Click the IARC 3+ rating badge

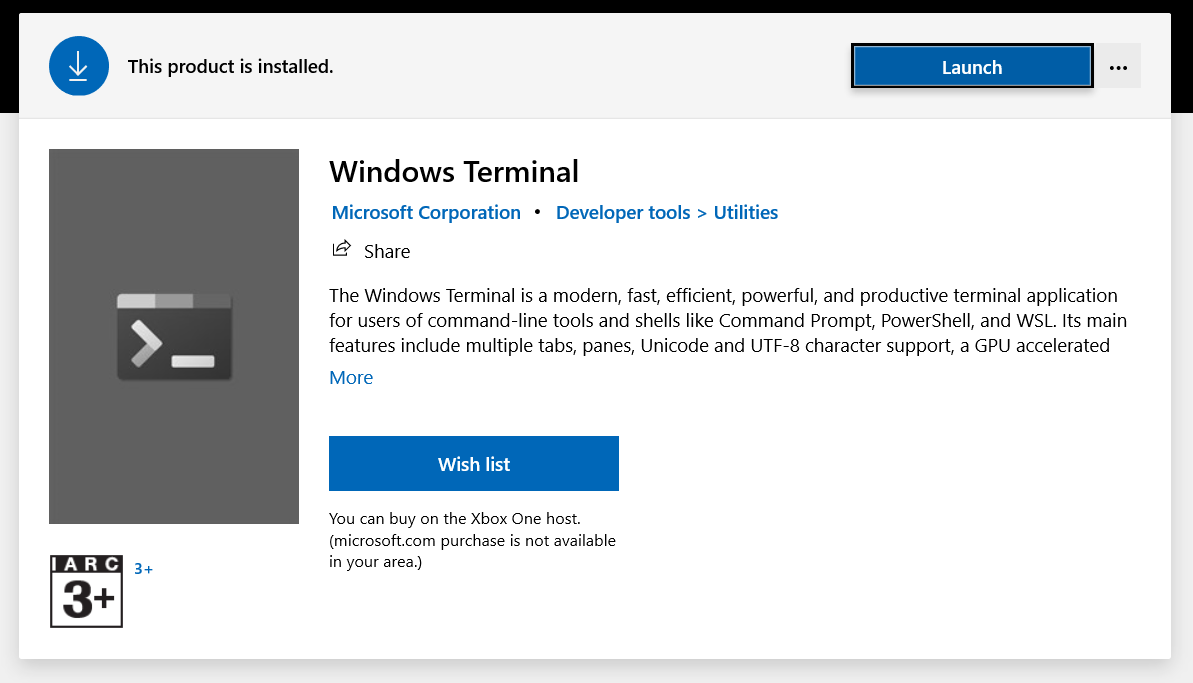(x=86, y=591)
